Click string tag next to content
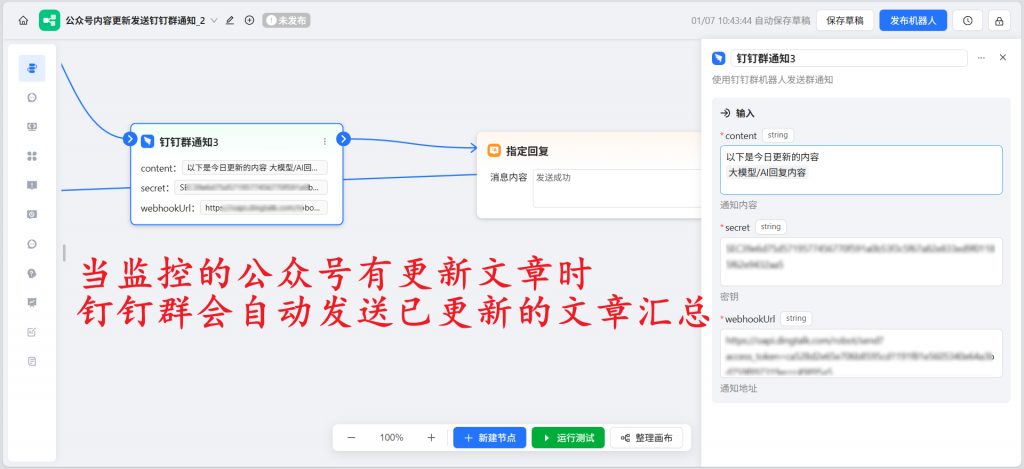This screenshot has height=469, width=1024. click(x=778, y=135)
